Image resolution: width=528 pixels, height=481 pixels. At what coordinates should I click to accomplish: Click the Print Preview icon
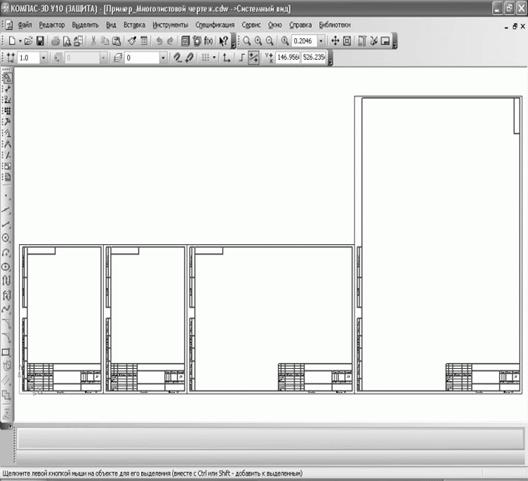pyautogui.click(x=67, y=41)
